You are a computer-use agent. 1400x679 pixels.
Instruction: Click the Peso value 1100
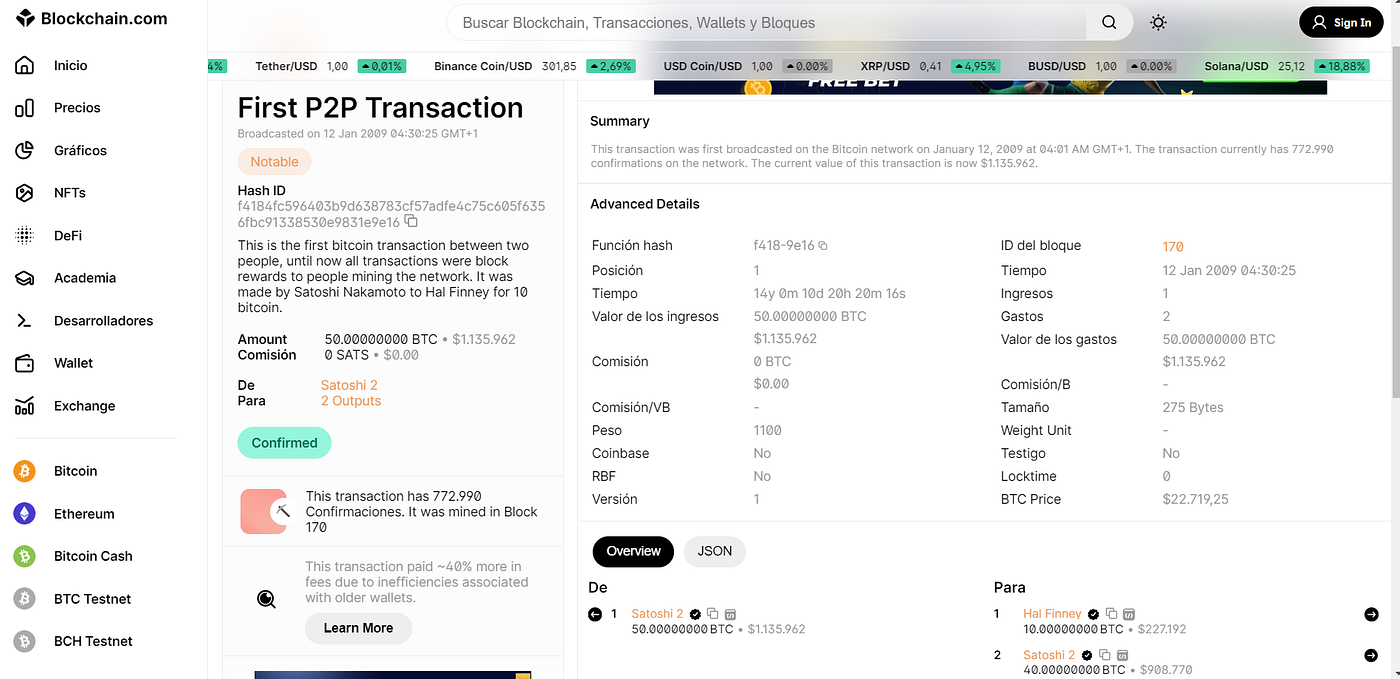768,430
